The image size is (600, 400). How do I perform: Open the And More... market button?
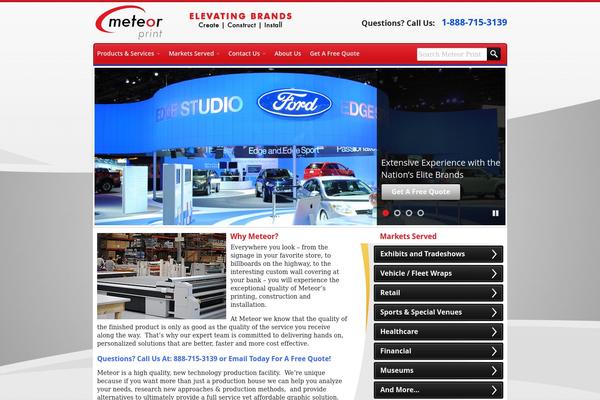[x=438, y=390]
